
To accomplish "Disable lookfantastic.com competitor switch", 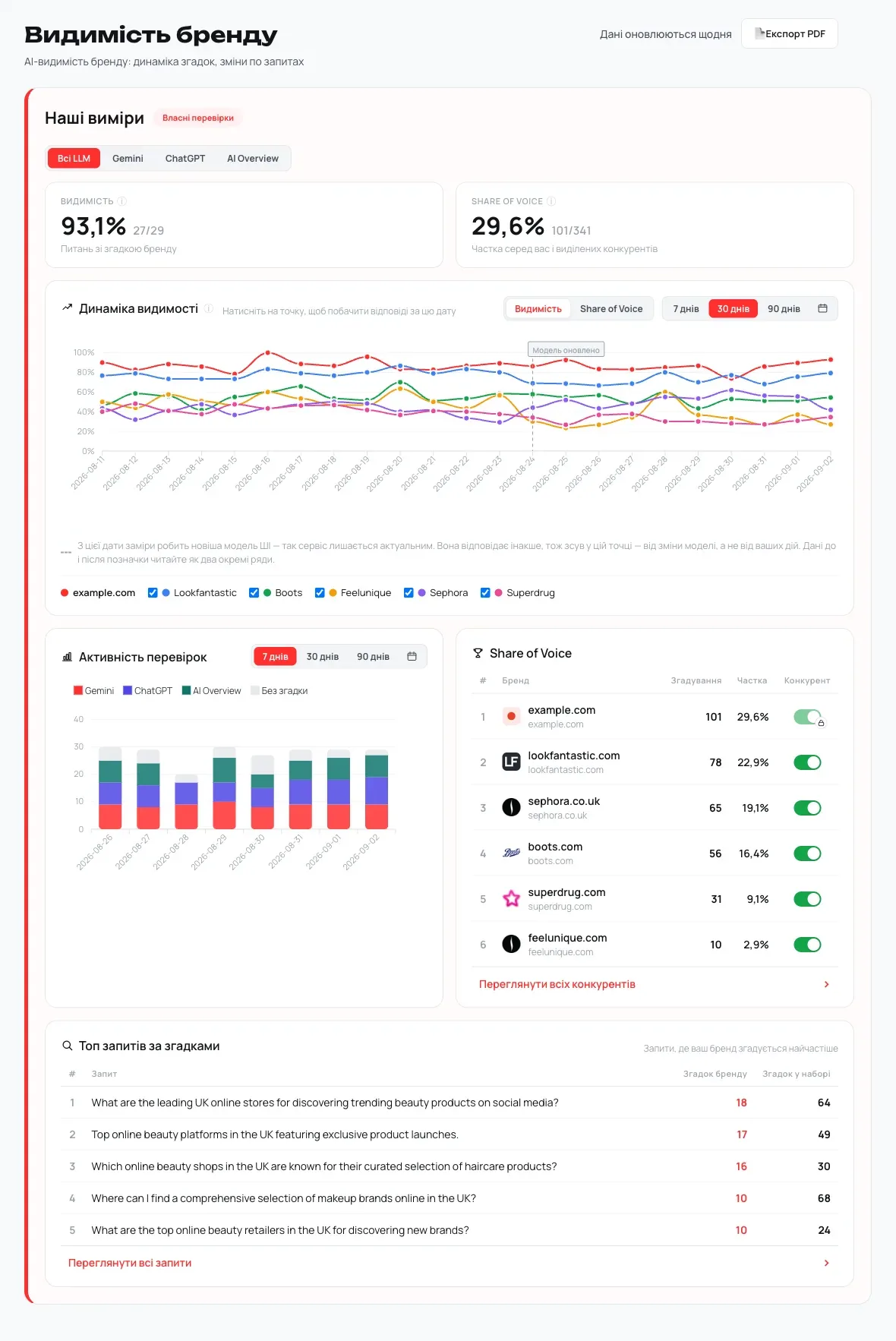I will pyautogui.click(x=807, y=762).
